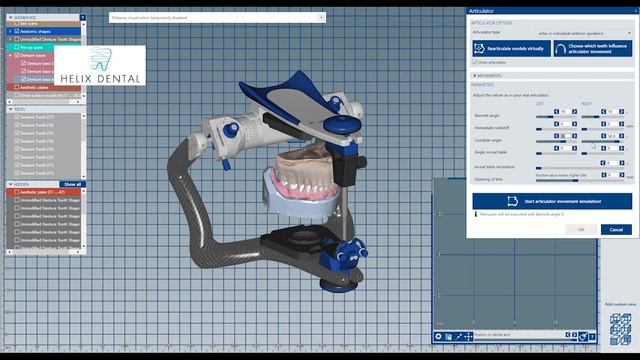
Task: Increase left Immediate sideshift value
Action: (574, 124)
